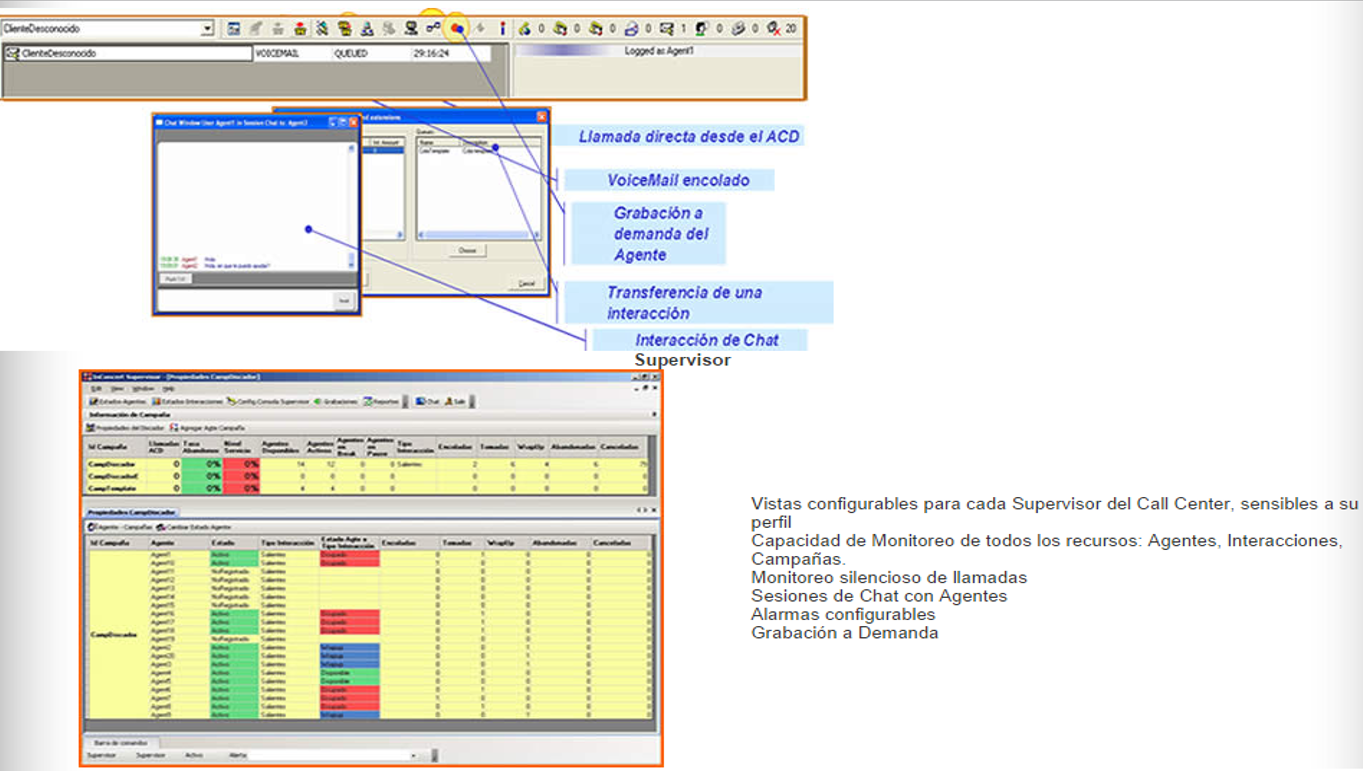The height and width of the screenshot is (771, 1363).
Task: Click Config Consola Supervisor toolbar item
Action: click(x=268, y=401)
